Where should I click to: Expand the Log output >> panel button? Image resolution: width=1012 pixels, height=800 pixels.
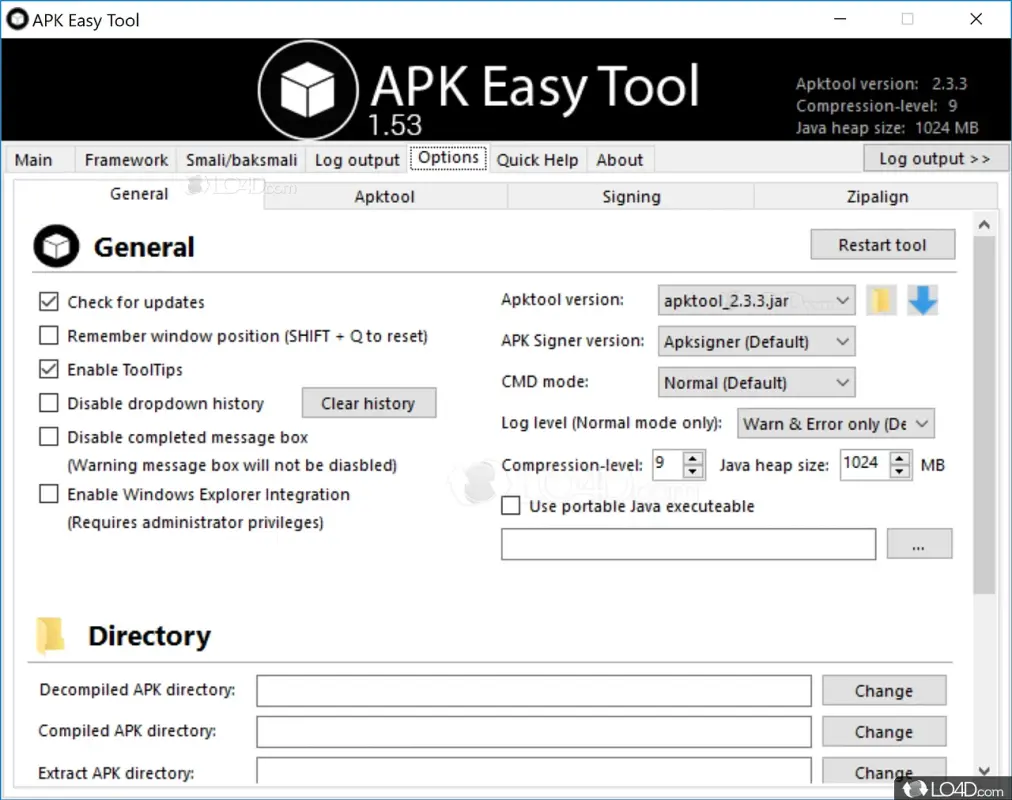(935, 159)
